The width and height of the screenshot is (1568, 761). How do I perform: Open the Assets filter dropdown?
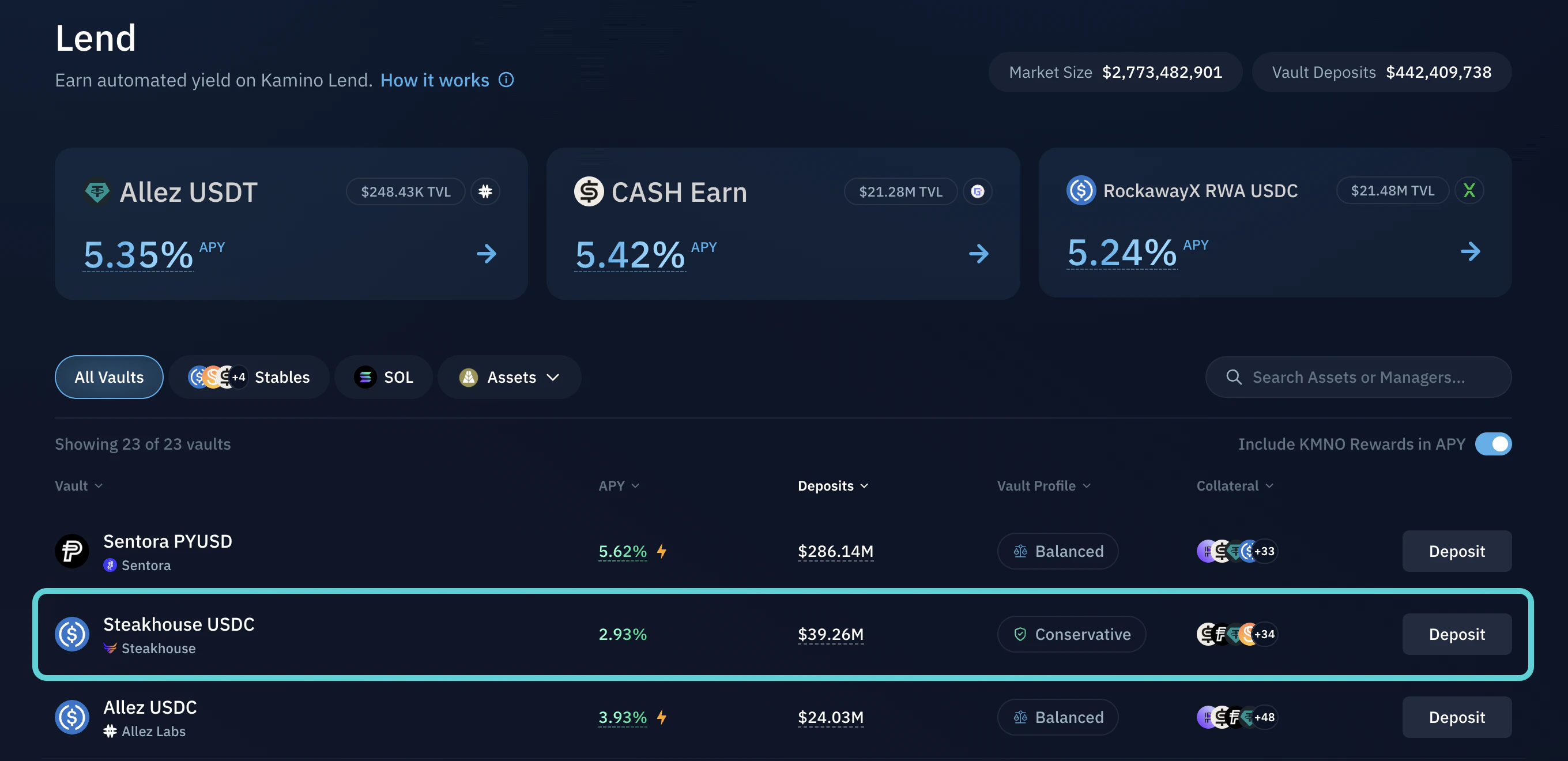pos(509,377)
